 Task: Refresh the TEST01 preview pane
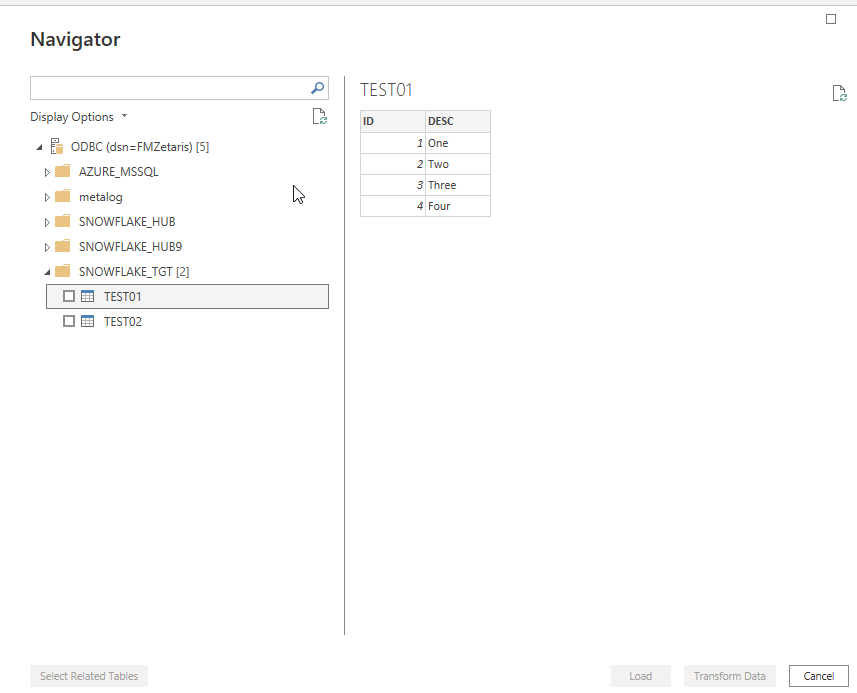coord(840,93)
